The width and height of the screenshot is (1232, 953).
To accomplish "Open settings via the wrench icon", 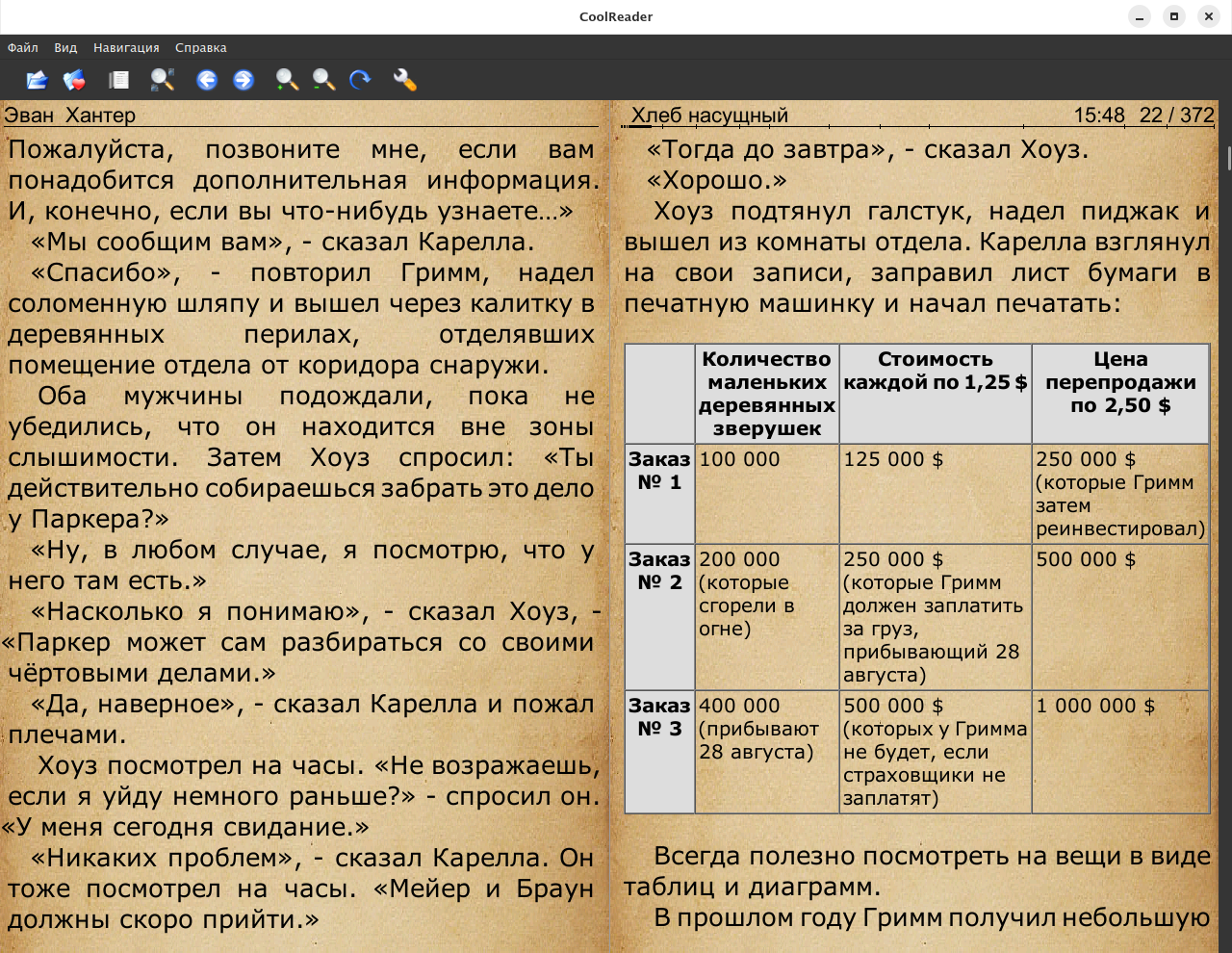I will 405,80.
